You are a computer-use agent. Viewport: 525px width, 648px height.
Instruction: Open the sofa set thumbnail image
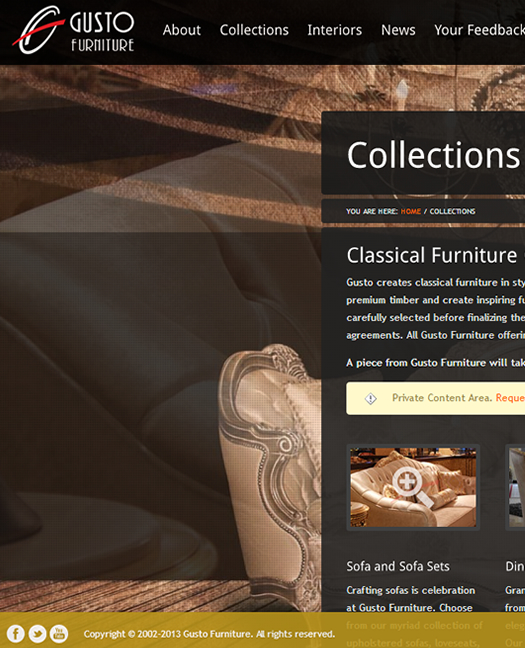click(413, 487)
